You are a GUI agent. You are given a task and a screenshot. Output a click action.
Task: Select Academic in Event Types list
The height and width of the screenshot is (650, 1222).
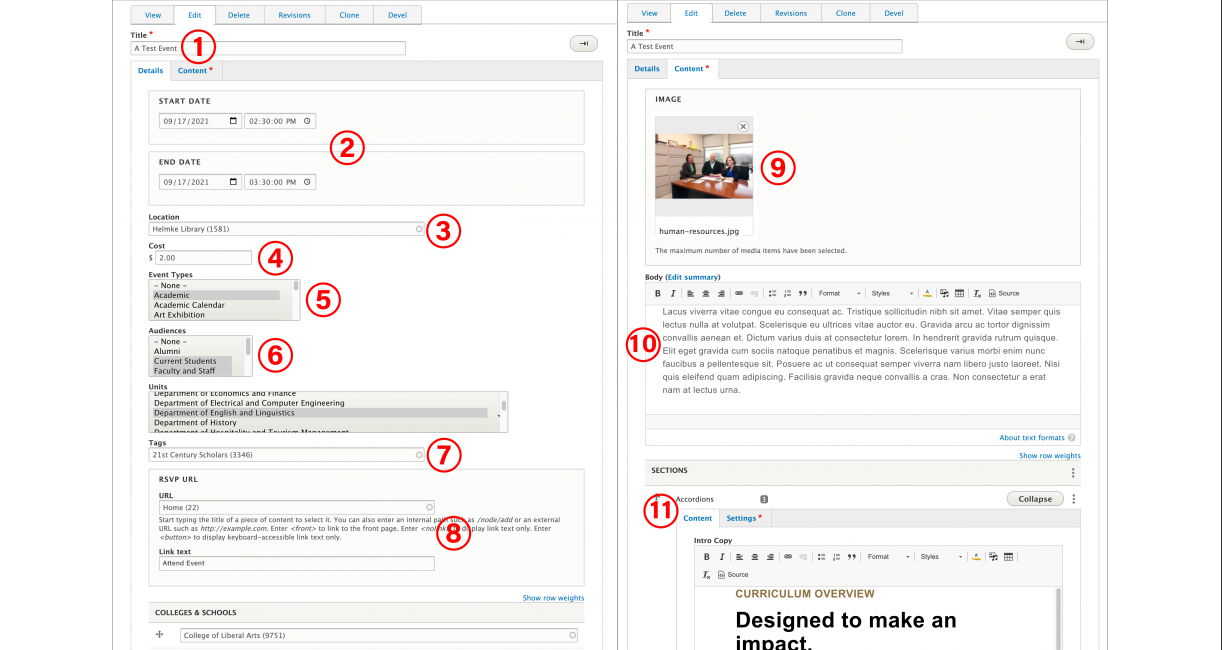coord(216,295)
